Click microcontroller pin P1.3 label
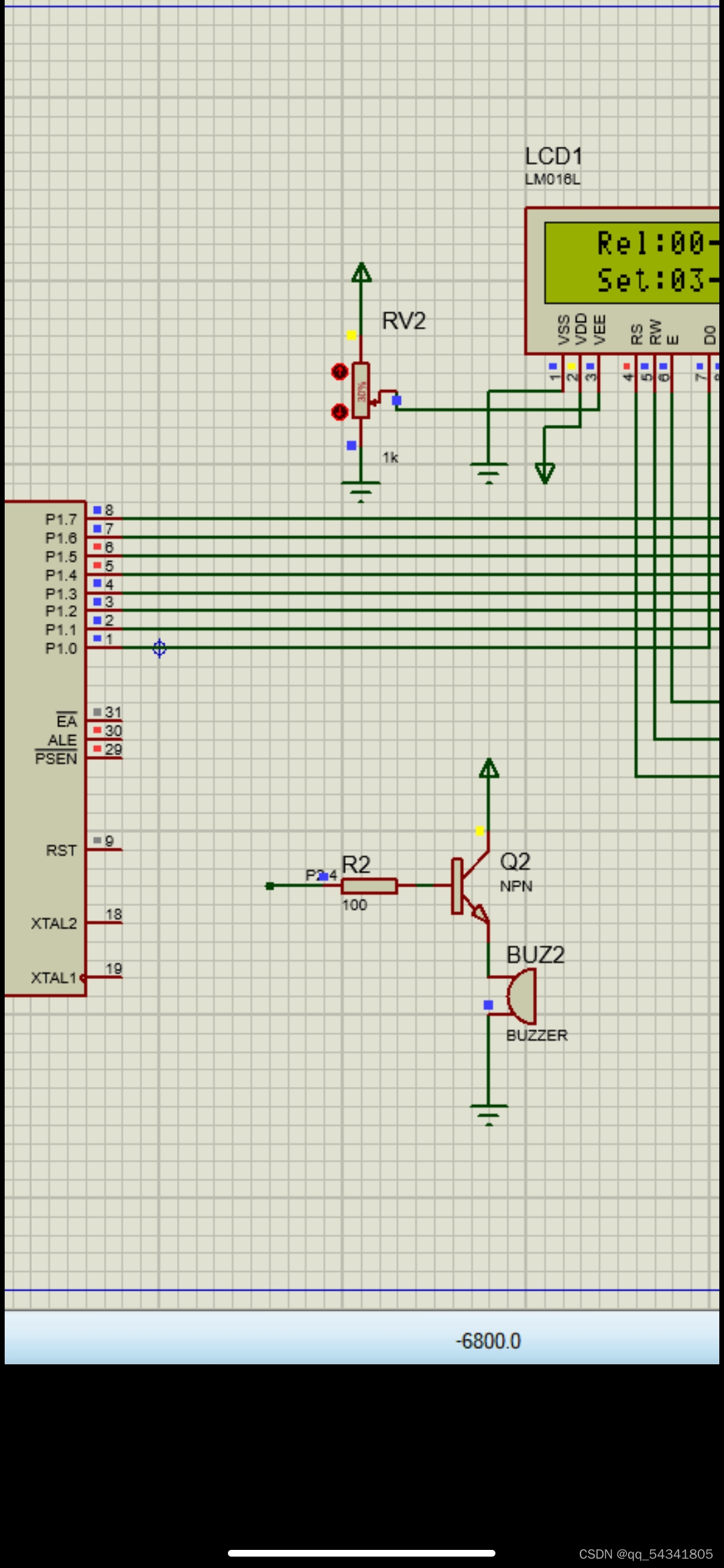Image resolution: width=724 pixels, height=1568 pixels. 61,594
